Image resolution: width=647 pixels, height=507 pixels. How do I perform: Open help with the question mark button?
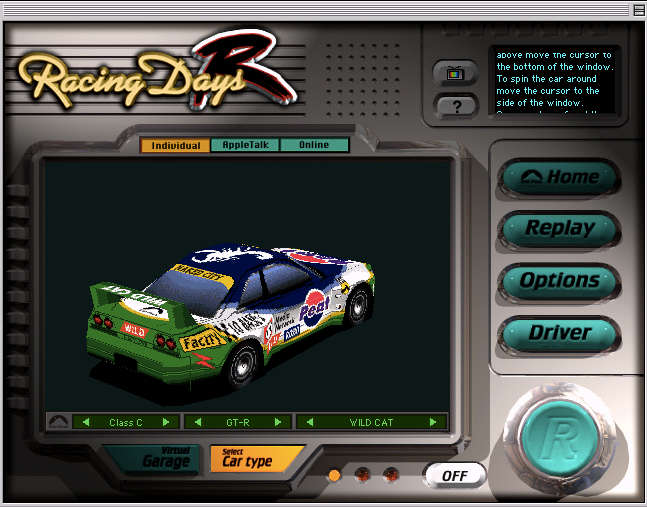456,106
